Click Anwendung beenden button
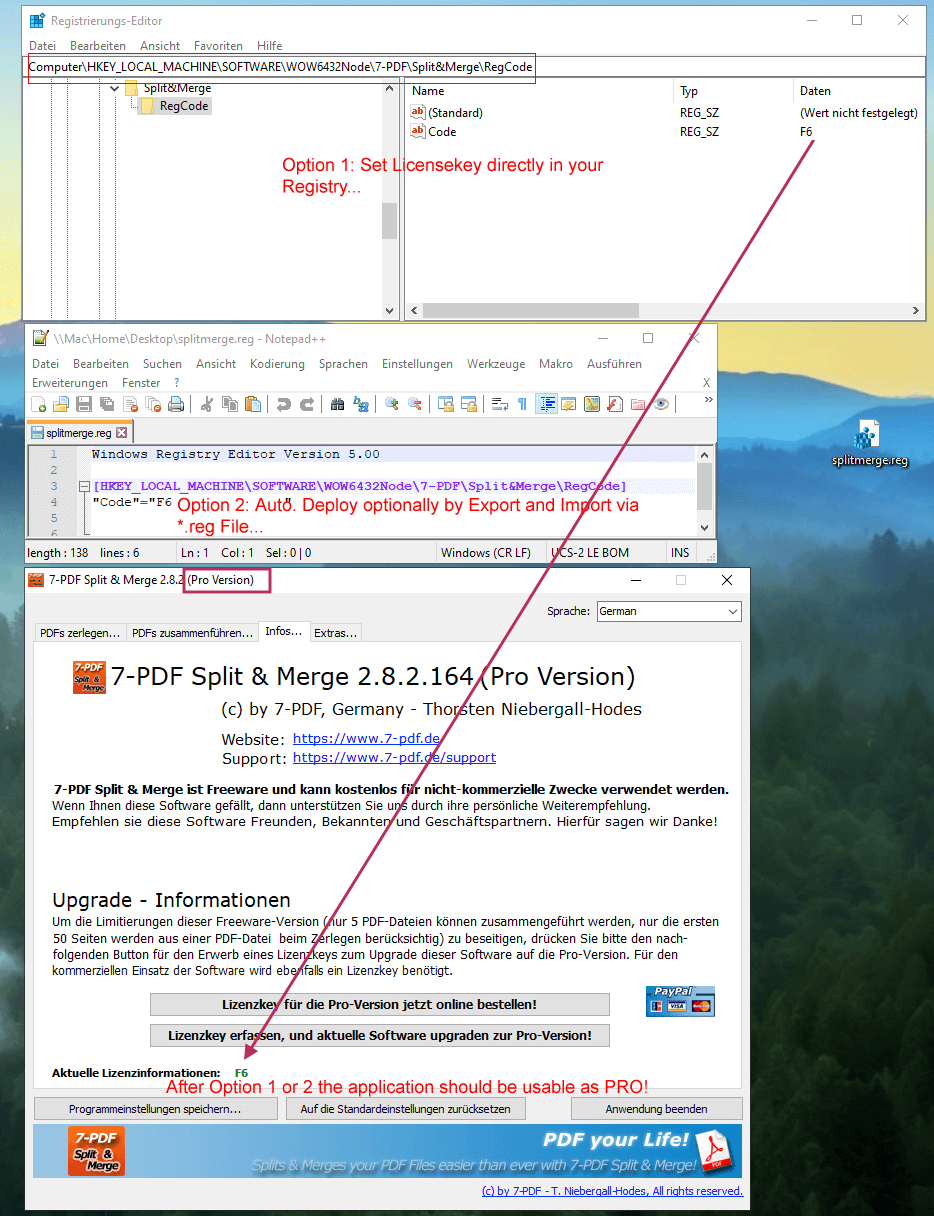Screen dimensions: 934x1216 656,1109
